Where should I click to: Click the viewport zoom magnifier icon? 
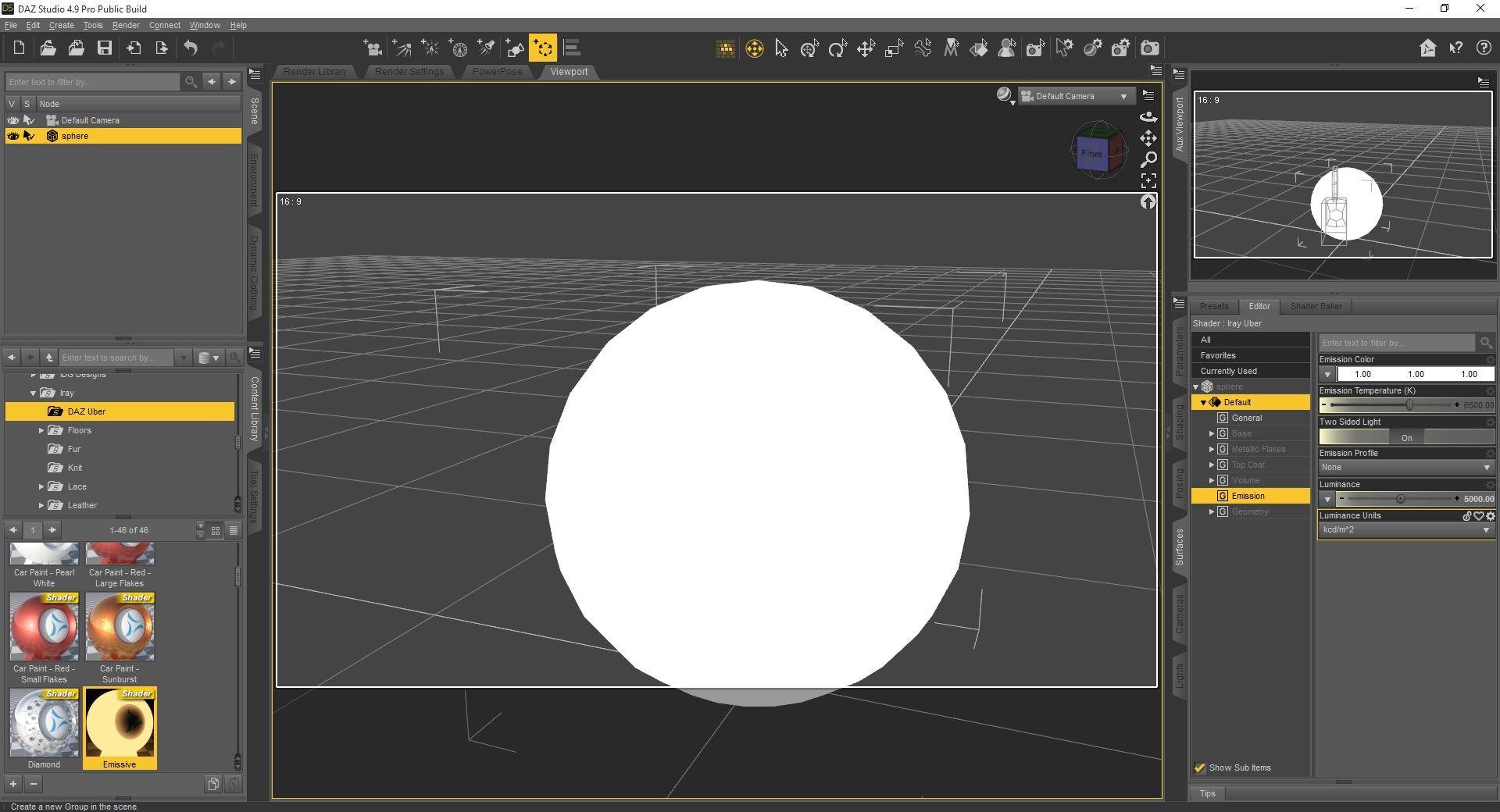pos(1148,159)
